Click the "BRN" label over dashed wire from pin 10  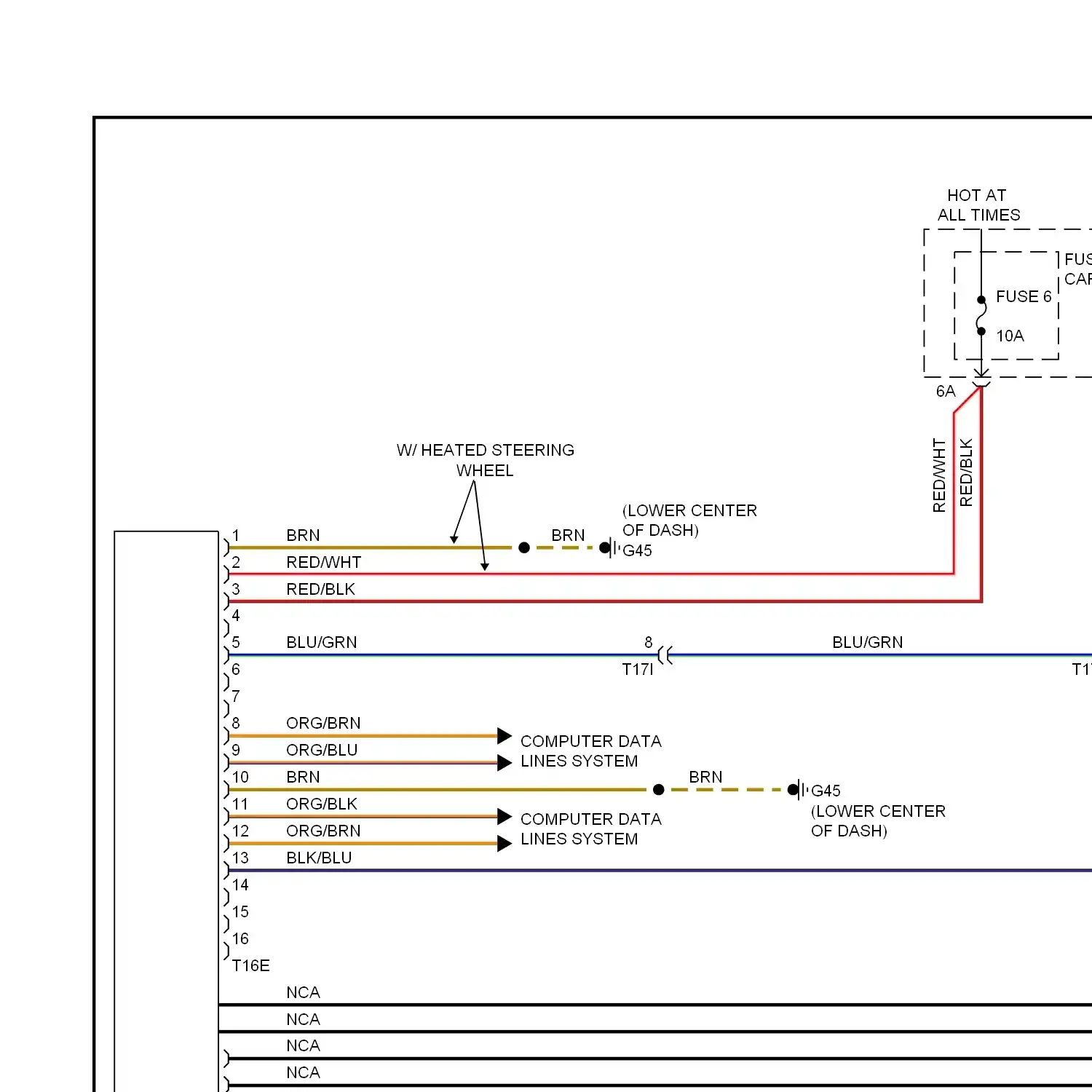tap(705, 778)
